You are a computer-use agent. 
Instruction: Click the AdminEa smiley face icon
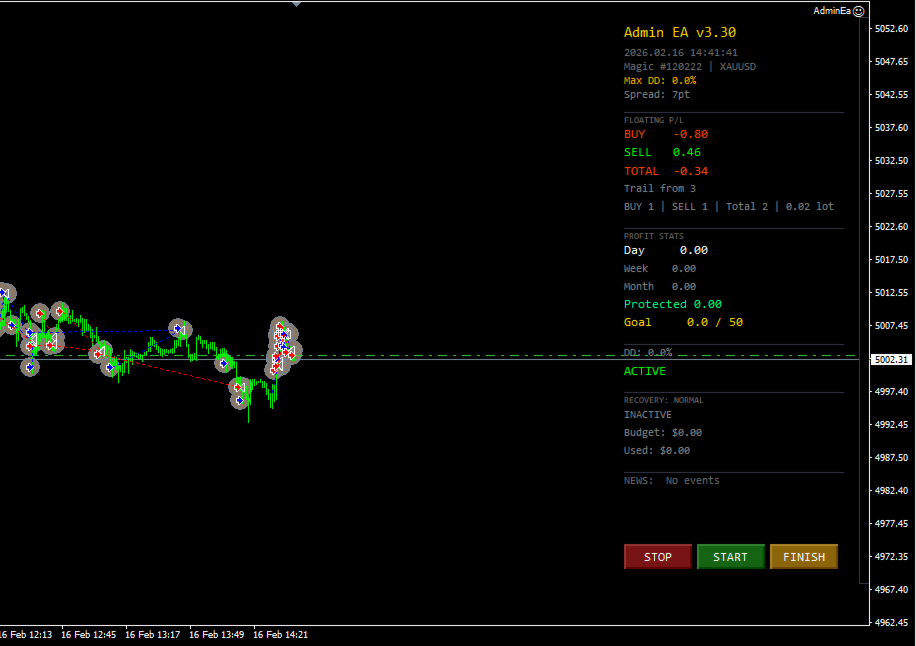[x=858, y=11]
